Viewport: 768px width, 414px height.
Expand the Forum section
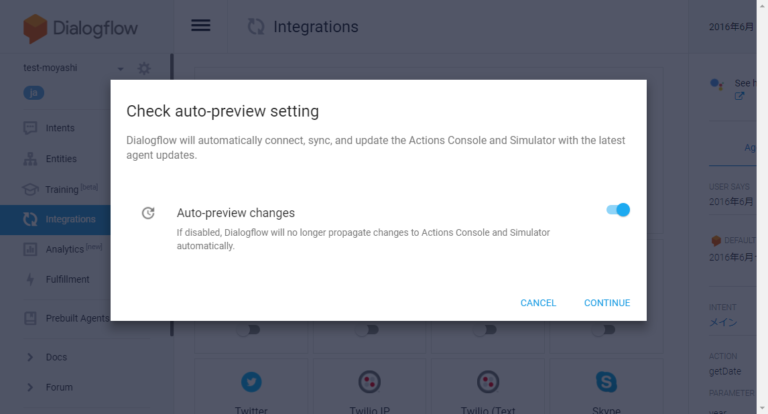pyautogui.click(x=30, y=387)
